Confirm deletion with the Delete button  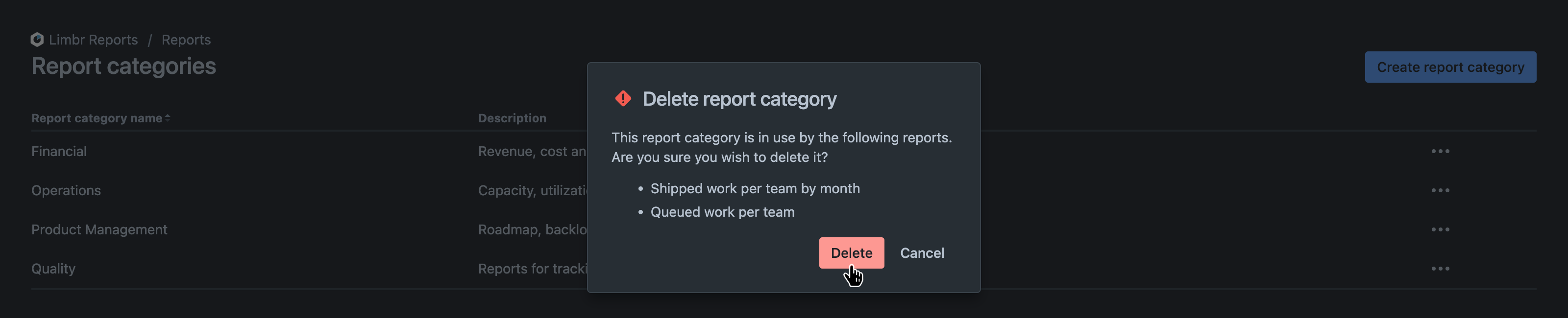point(851,253)
